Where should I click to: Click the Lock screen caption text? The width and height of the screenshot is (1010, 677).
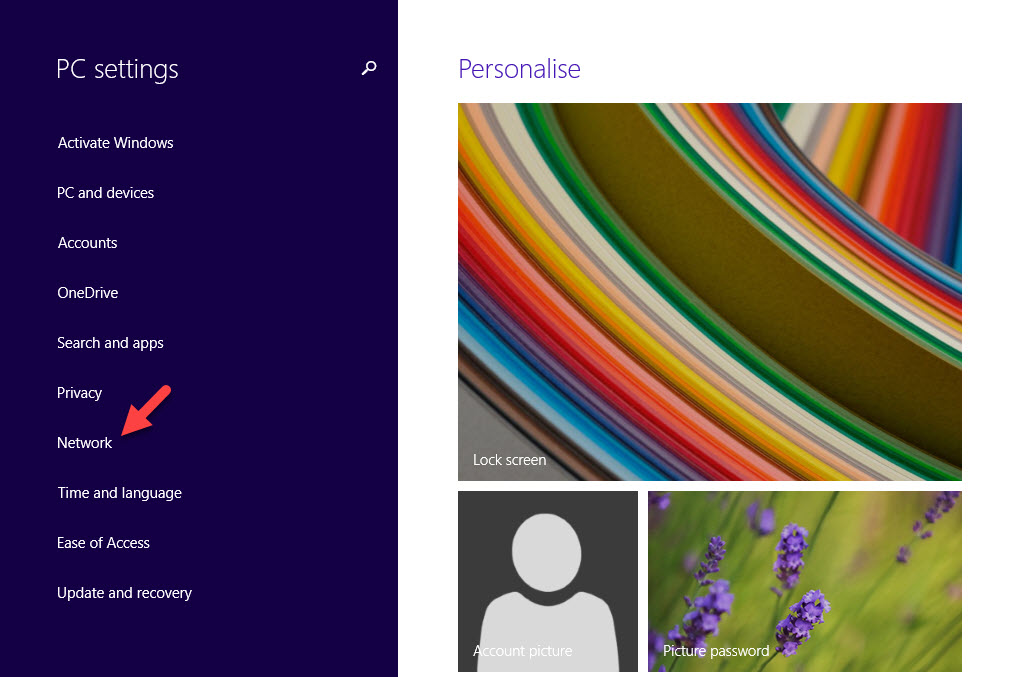(x=510, y=460)
